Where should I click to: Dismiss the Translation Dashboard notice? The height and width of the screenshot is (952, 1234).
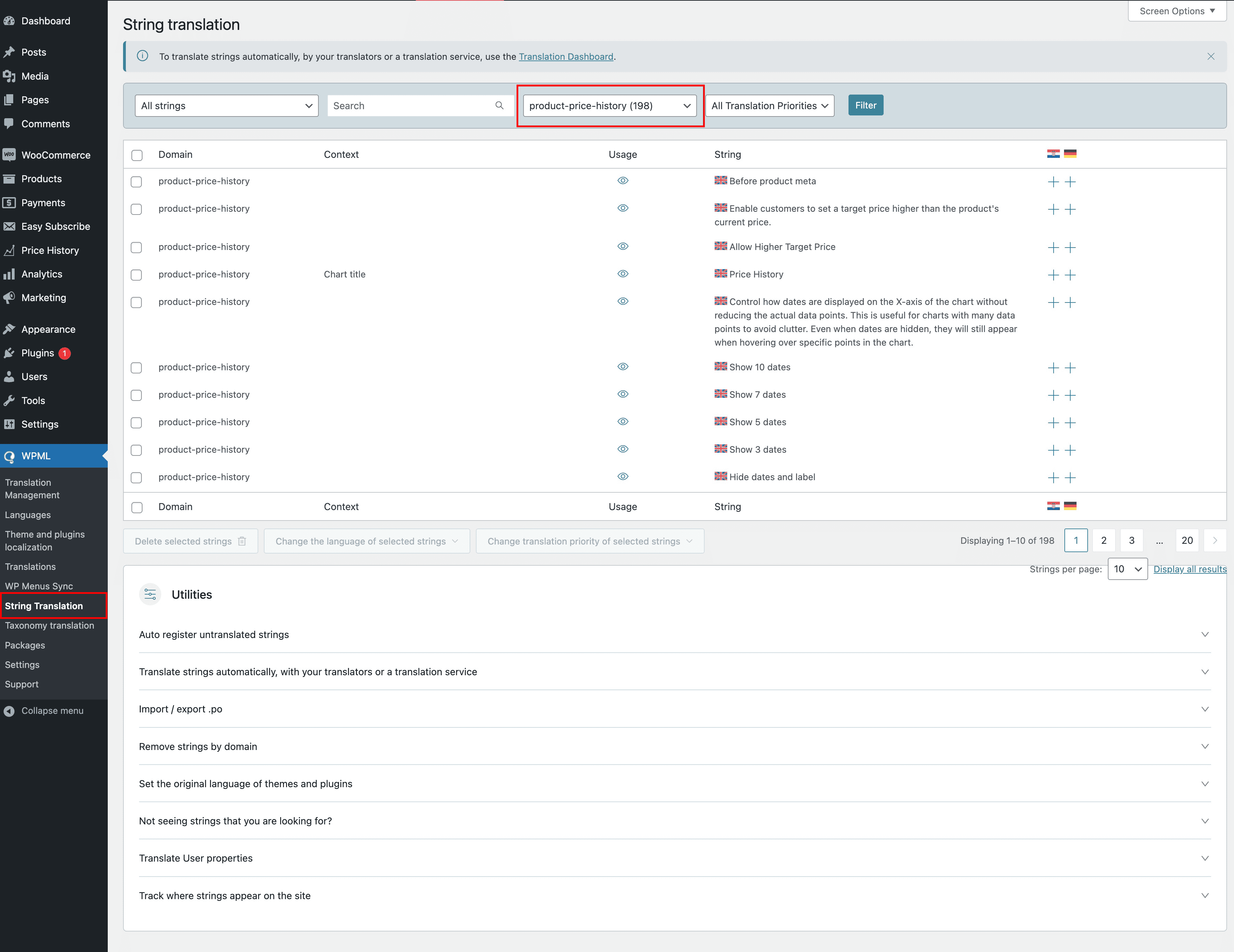pyautogui.click(x=1210, y=56)
